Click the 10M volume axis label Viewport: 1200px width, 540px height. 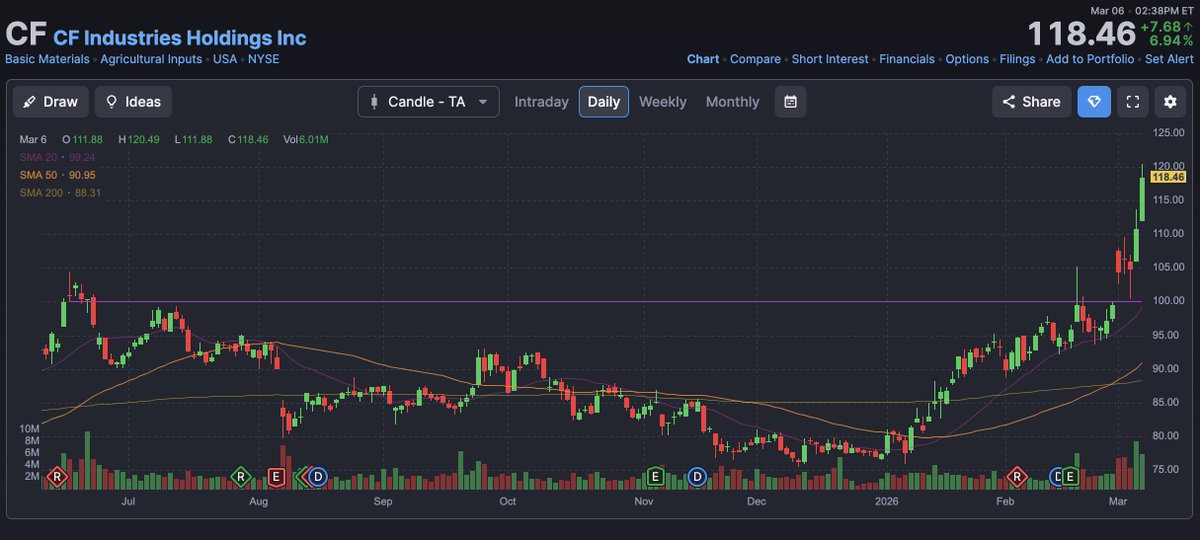(29, 428)
